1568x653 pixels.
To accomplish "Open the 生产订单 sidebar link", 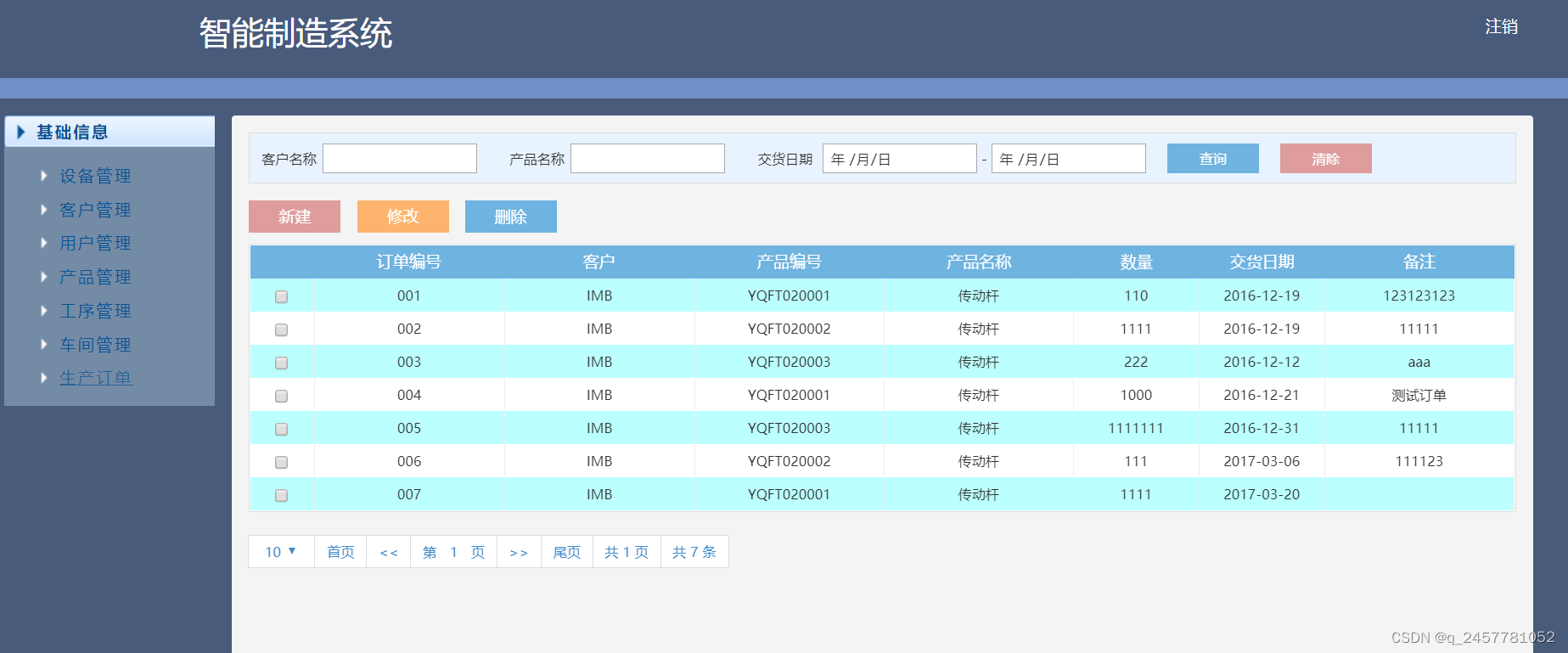I will [x=95, y=378].
